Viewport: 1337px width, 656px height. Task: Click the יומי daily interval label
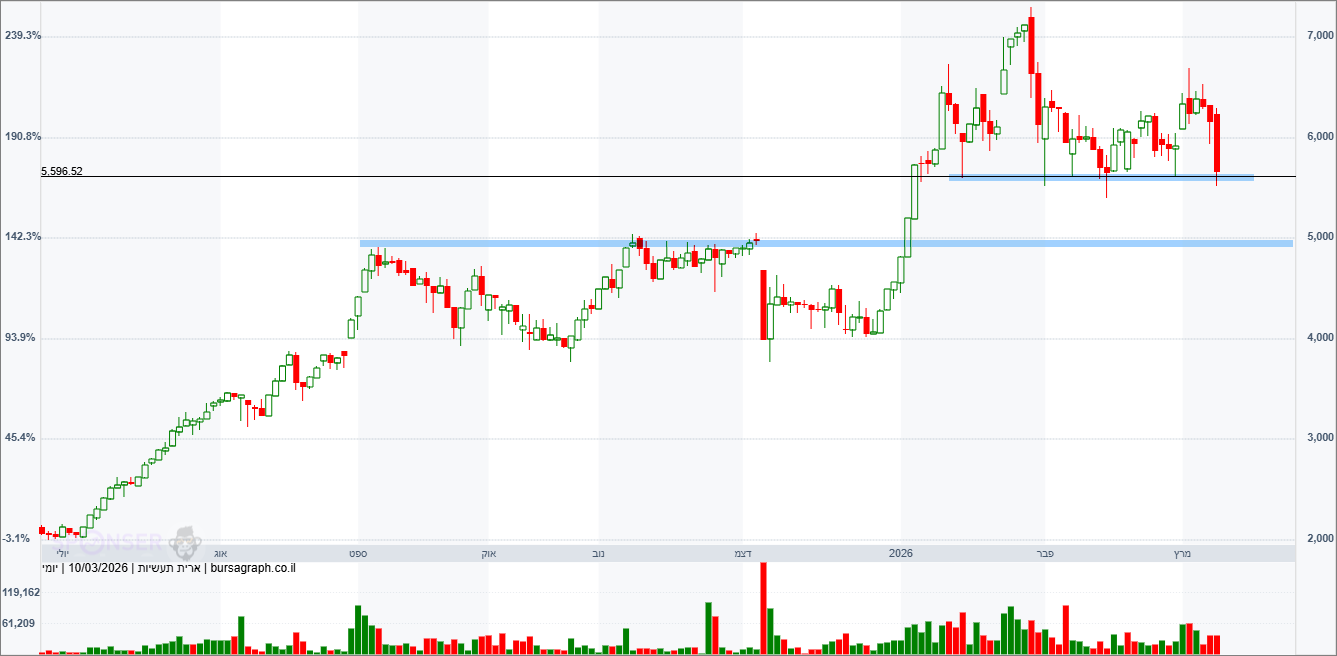50,569
